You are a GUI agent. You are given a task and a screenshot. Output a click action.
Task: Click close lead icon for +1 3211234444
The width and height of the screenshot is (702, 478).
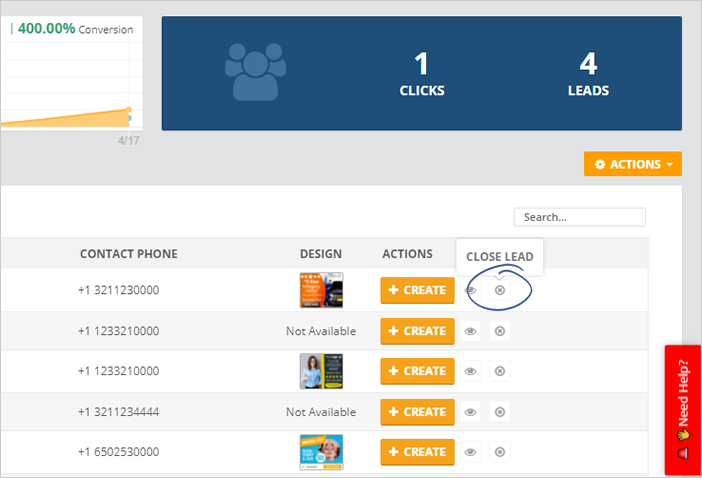point(500,412)
